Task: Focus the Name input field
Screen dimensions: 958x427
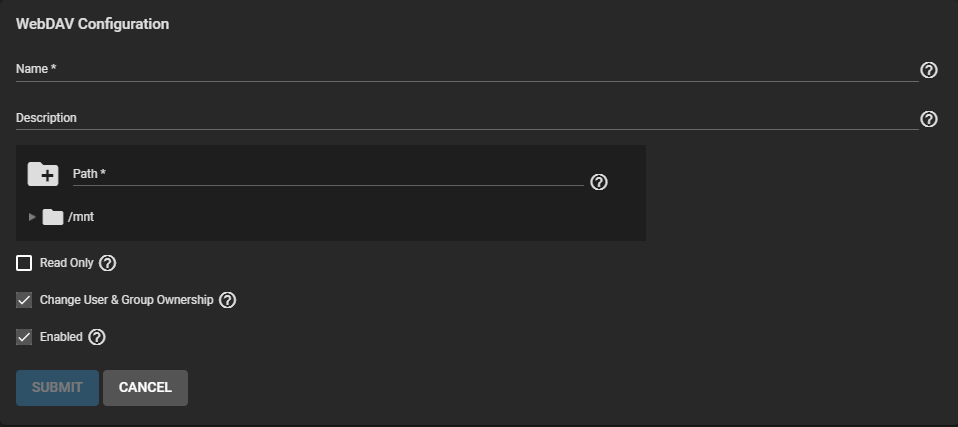Action: [x=466, y=69]
